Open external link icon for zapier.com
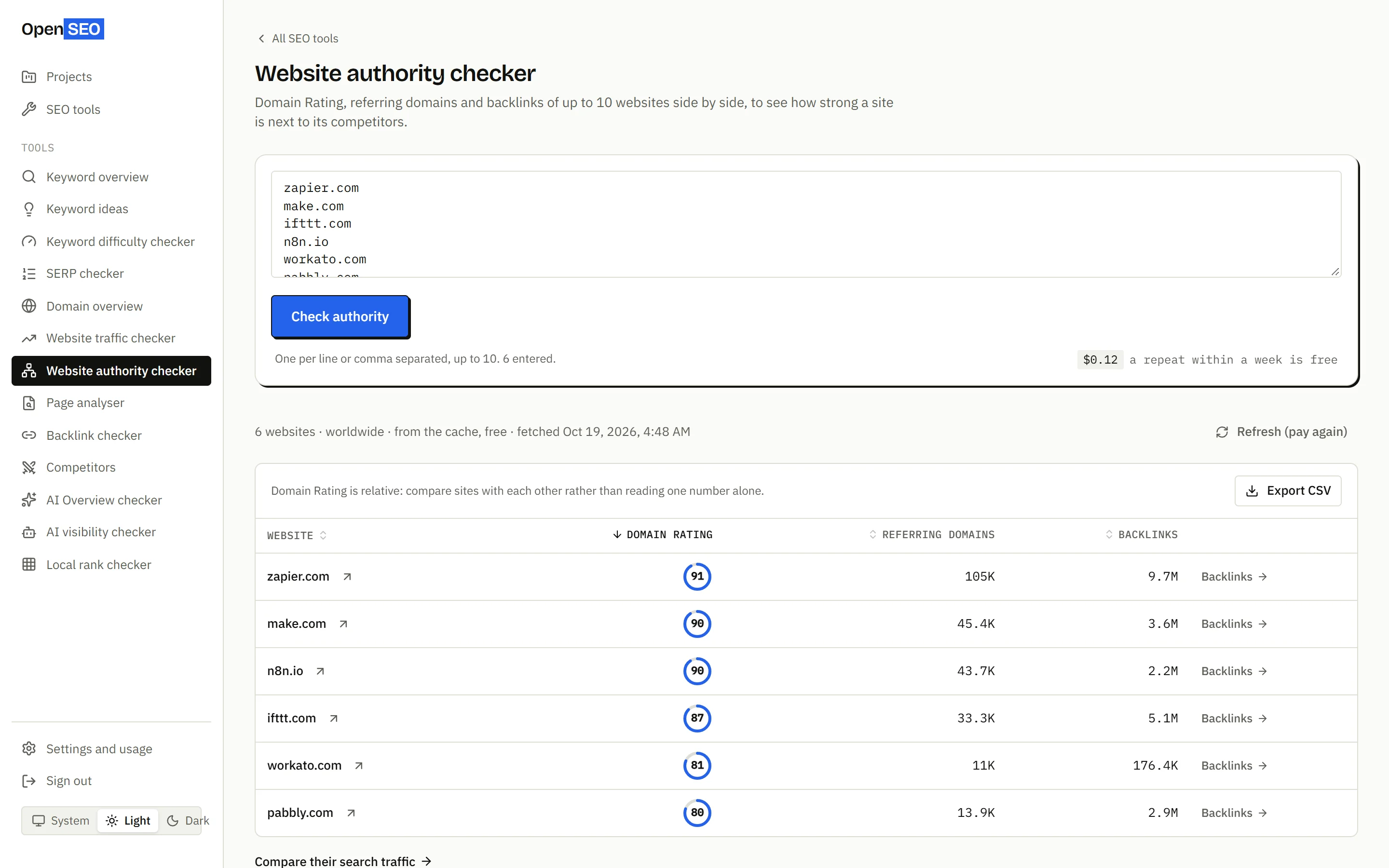1389x868 pixels. pyautogui.click(x=347, y=576)
